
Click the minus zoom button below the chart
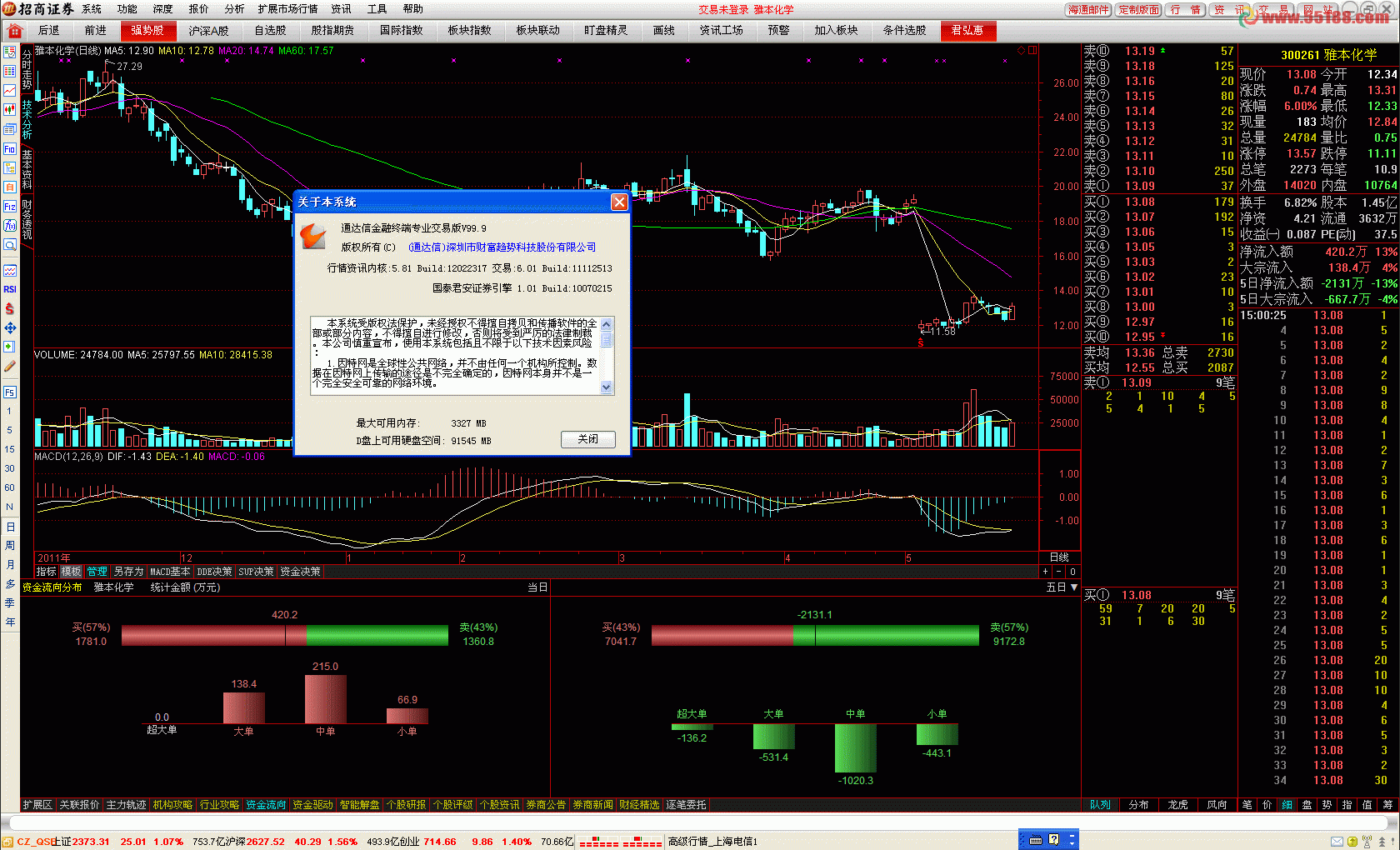pos(1058,572)
